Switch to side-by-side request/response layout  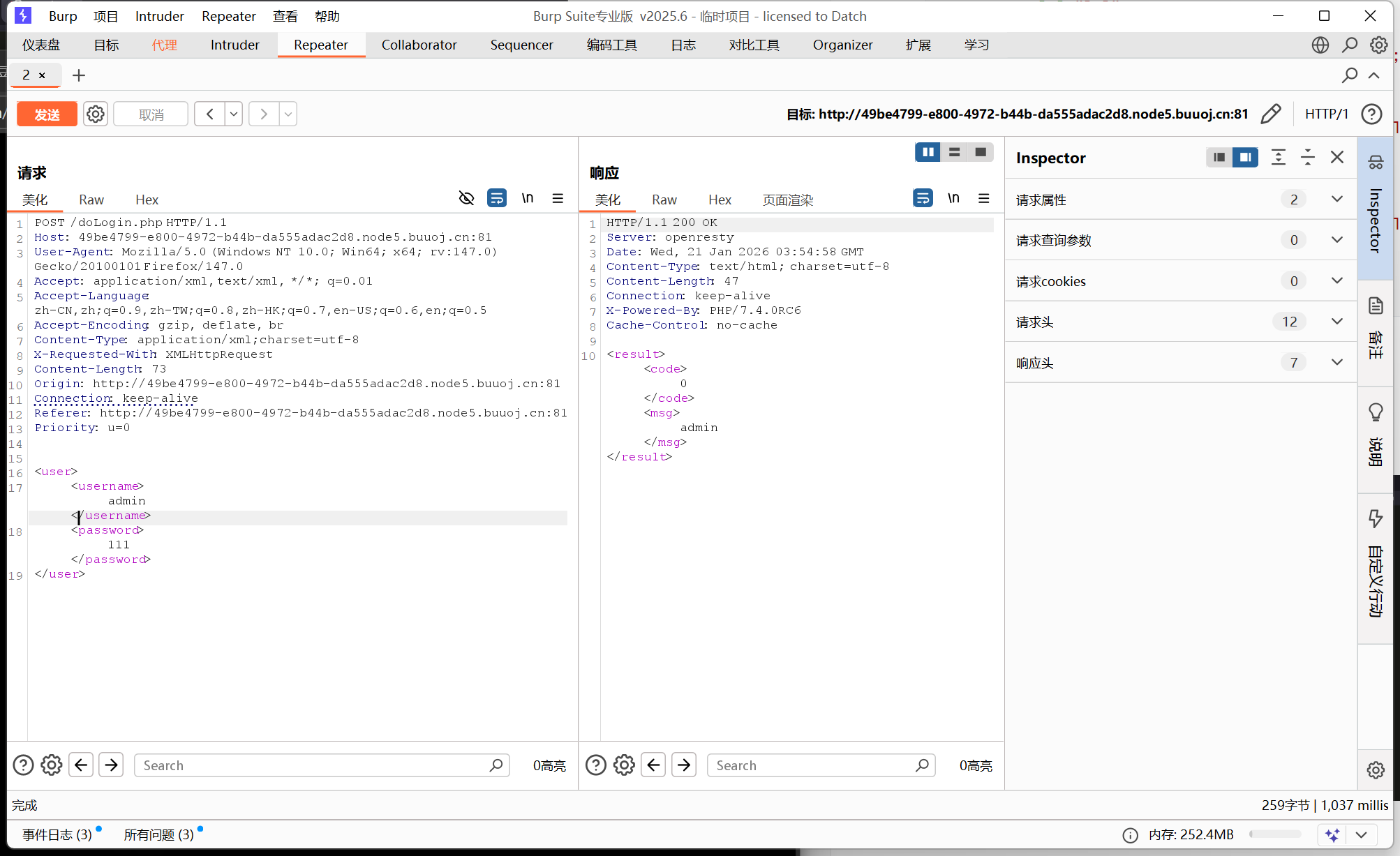pyautogui.click(x=928, y=152)
